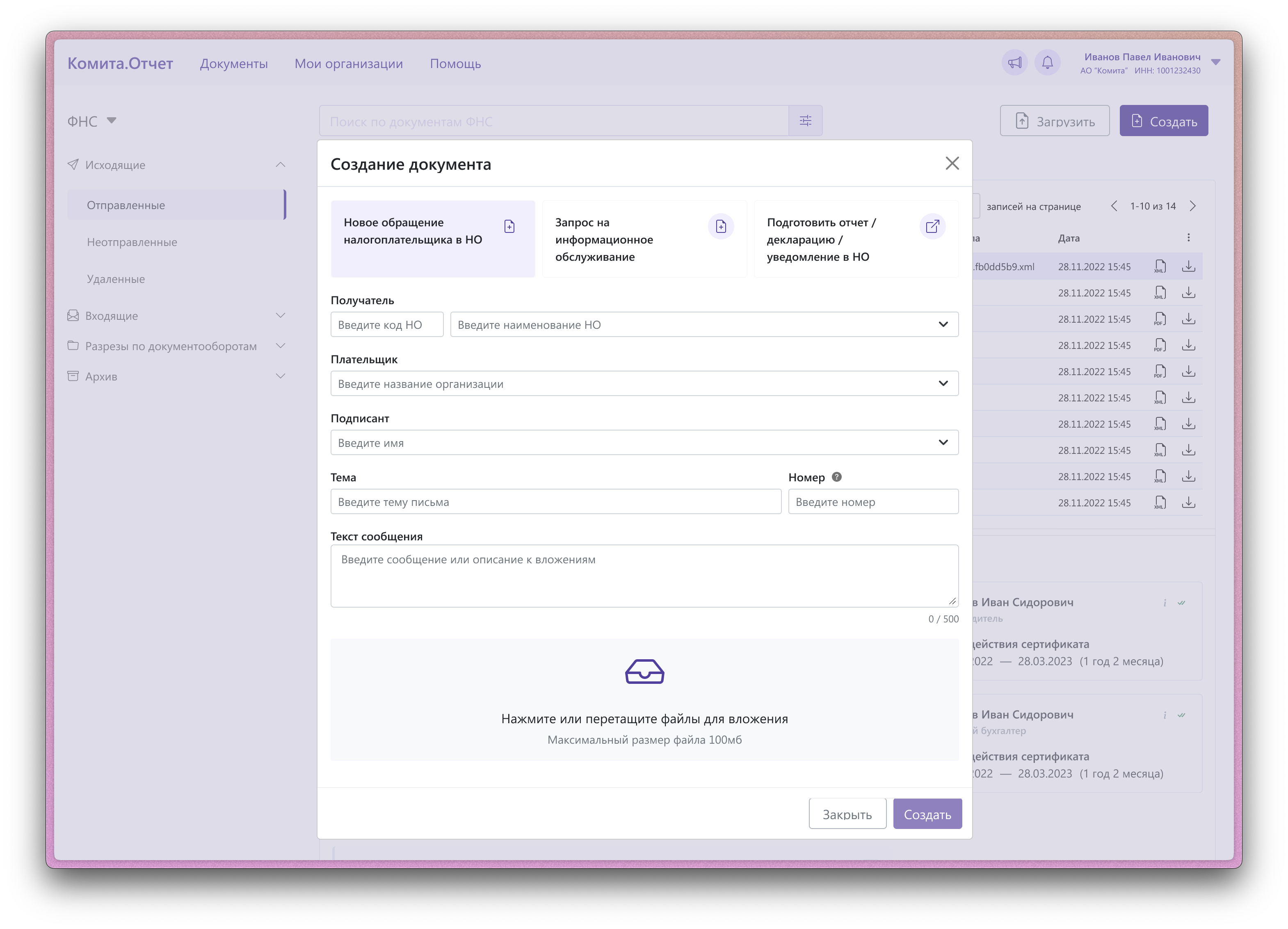Open the Подписант name dropdown

coord(644,443)
